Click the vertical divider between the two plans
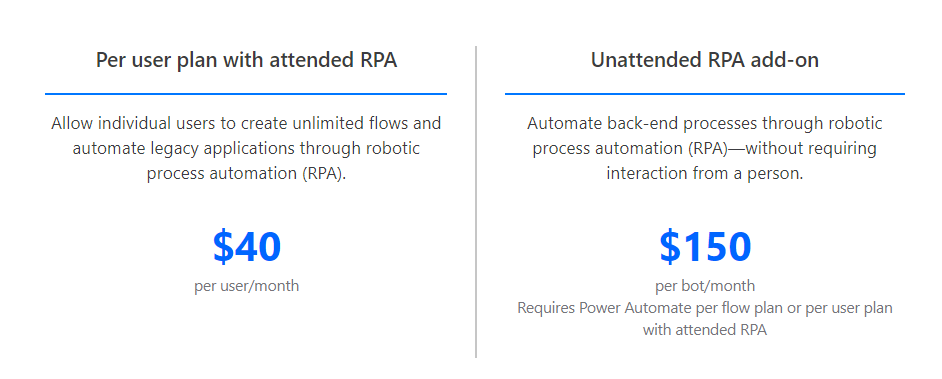This screenshot has width=942, height=379. tap(476, 202)
